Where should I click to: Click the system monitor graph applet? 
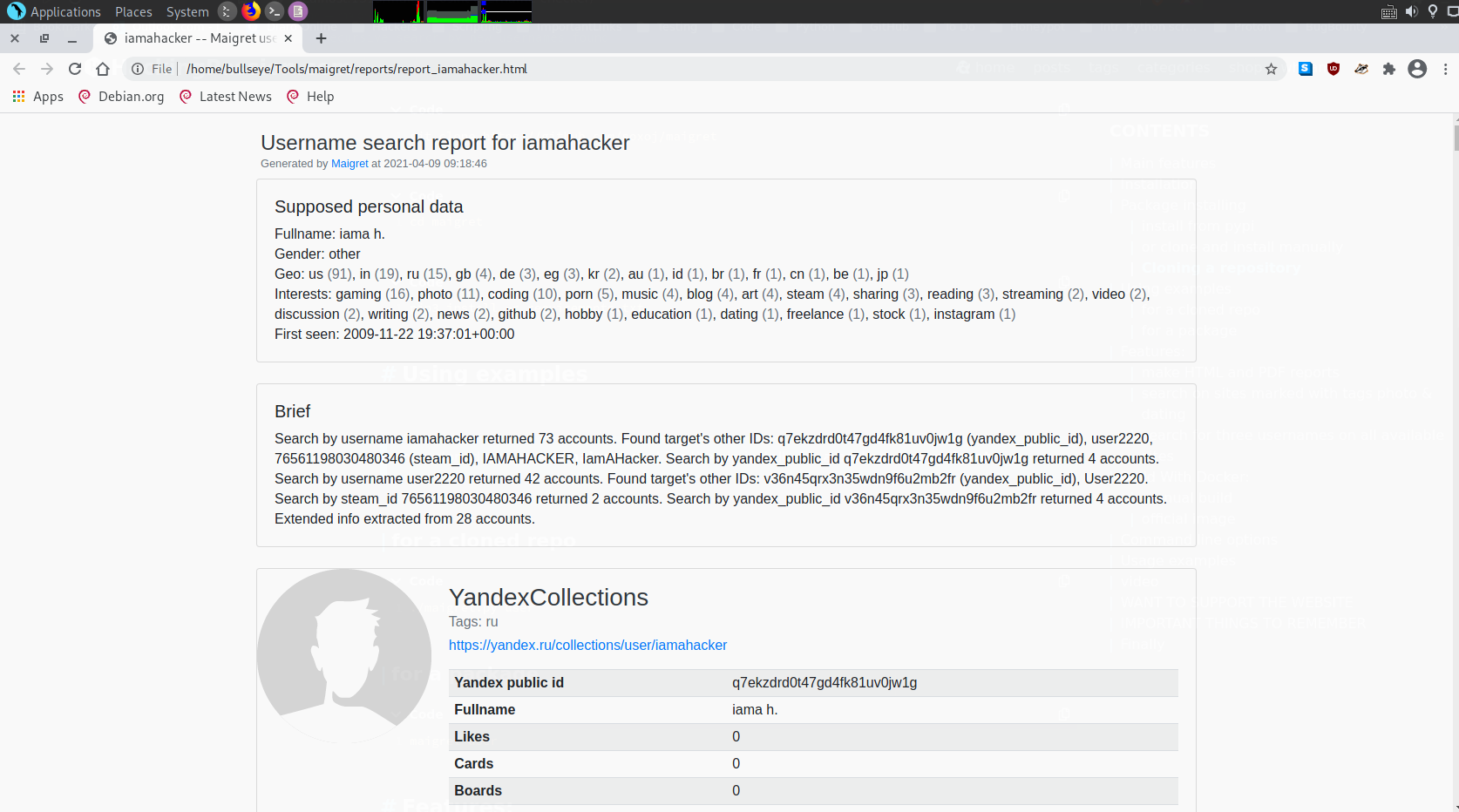452,11
